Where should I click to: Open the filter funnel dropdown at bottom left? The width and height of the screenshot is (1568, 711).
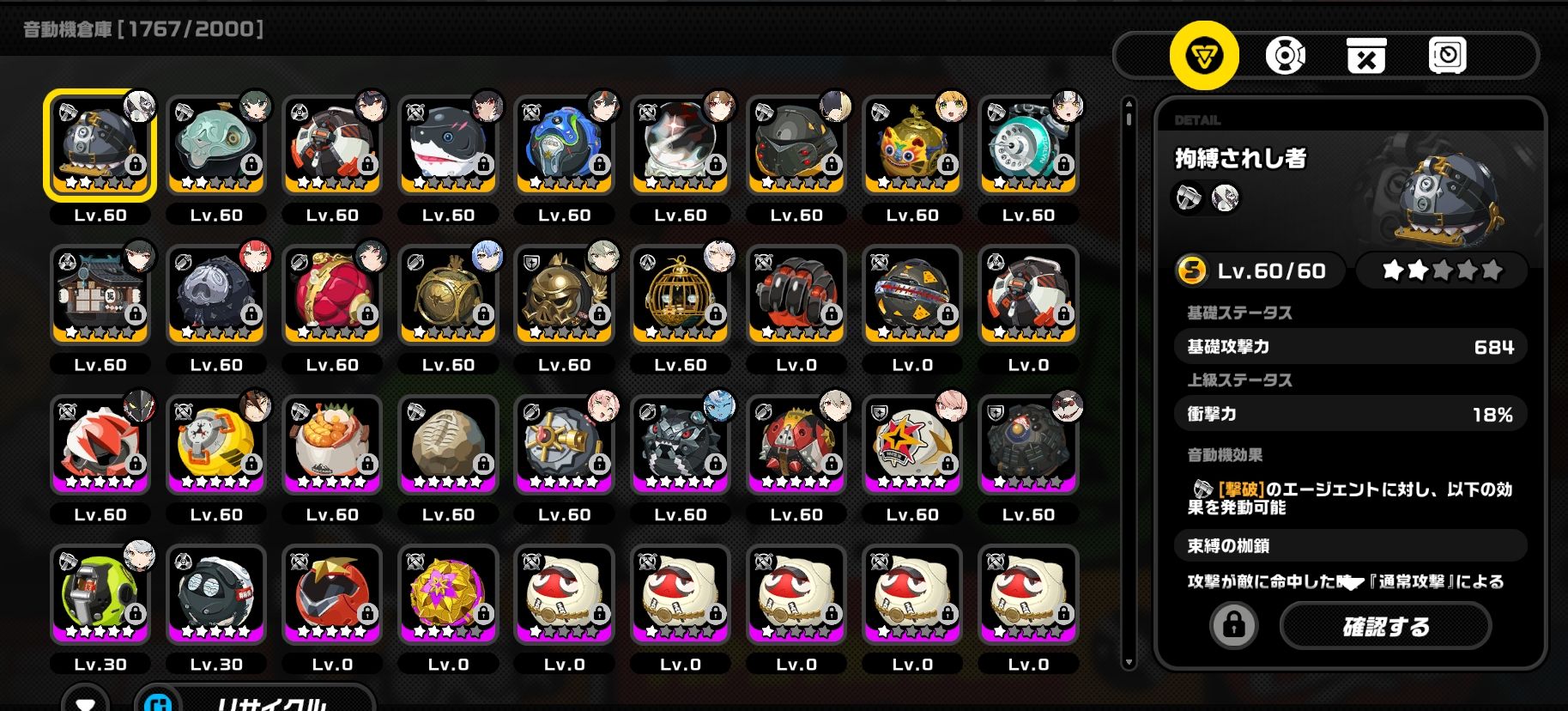(86, 700)
